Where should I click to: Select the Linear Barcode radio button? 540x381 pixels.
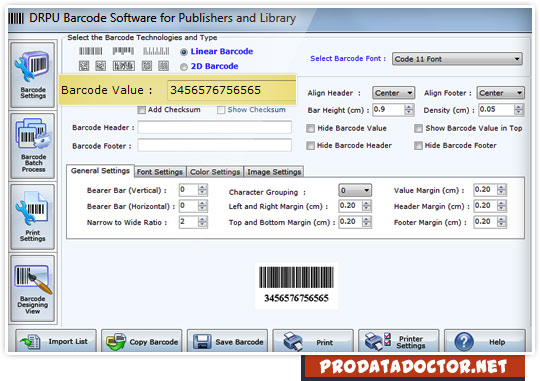point(184,52)
